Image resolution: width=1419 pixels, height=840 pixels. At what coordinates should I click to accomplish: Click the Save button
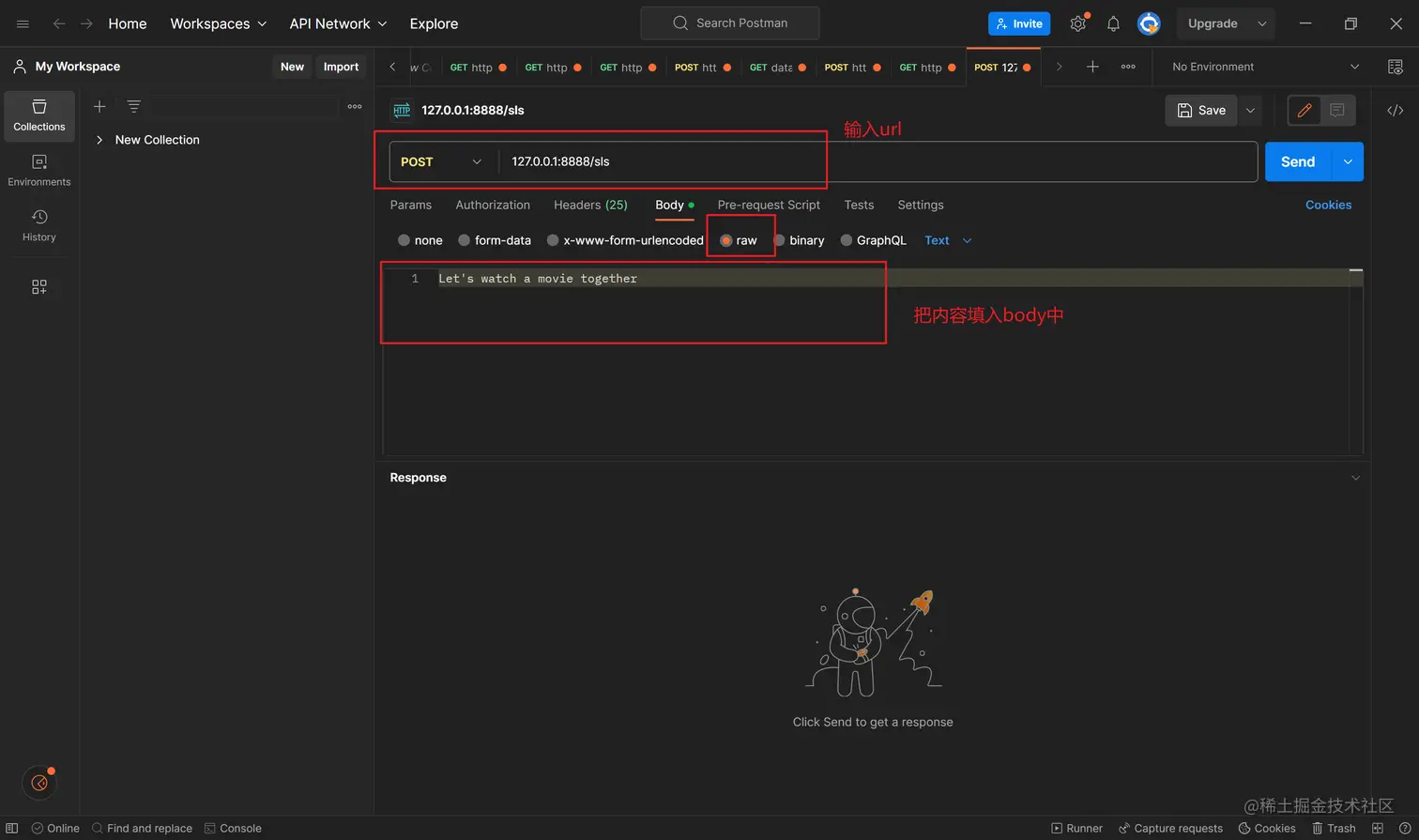(x=1201, y=110)
